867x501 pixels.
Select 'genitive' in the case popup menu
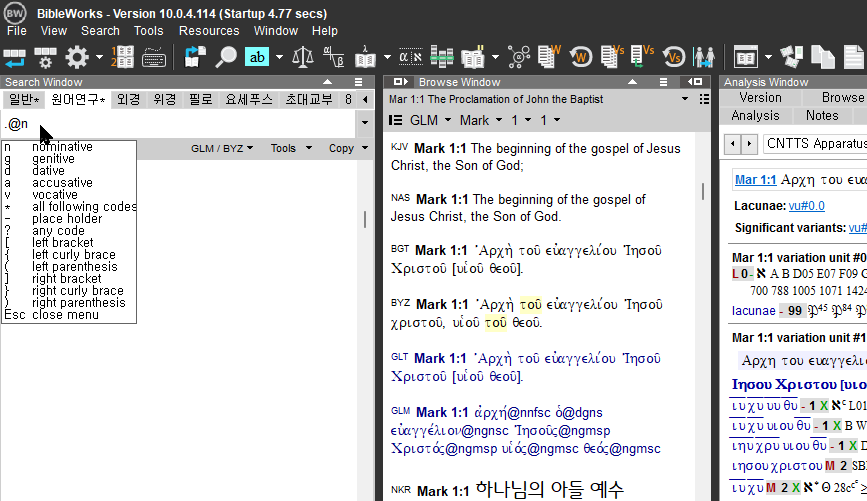point(69,159)
